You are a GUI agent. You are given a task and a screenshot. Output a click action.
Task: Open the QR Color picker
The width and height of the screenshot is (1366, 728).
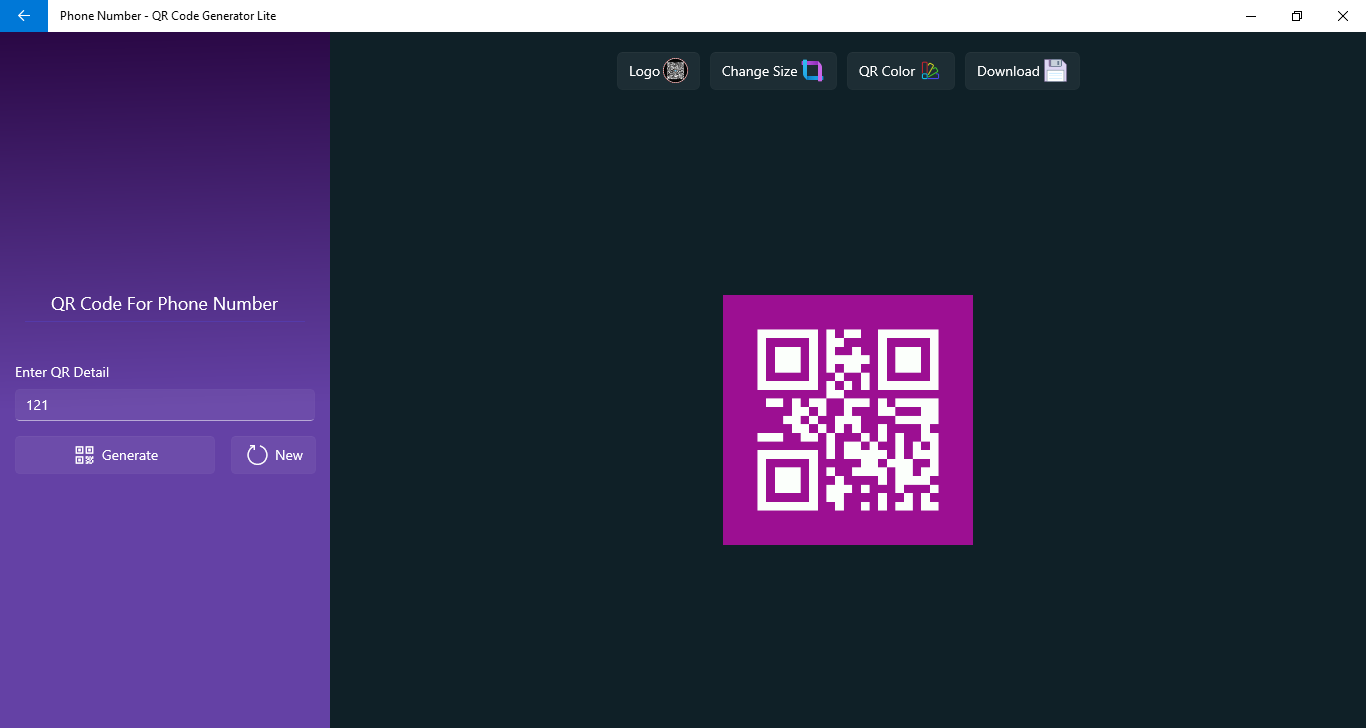tap(901, 71)
